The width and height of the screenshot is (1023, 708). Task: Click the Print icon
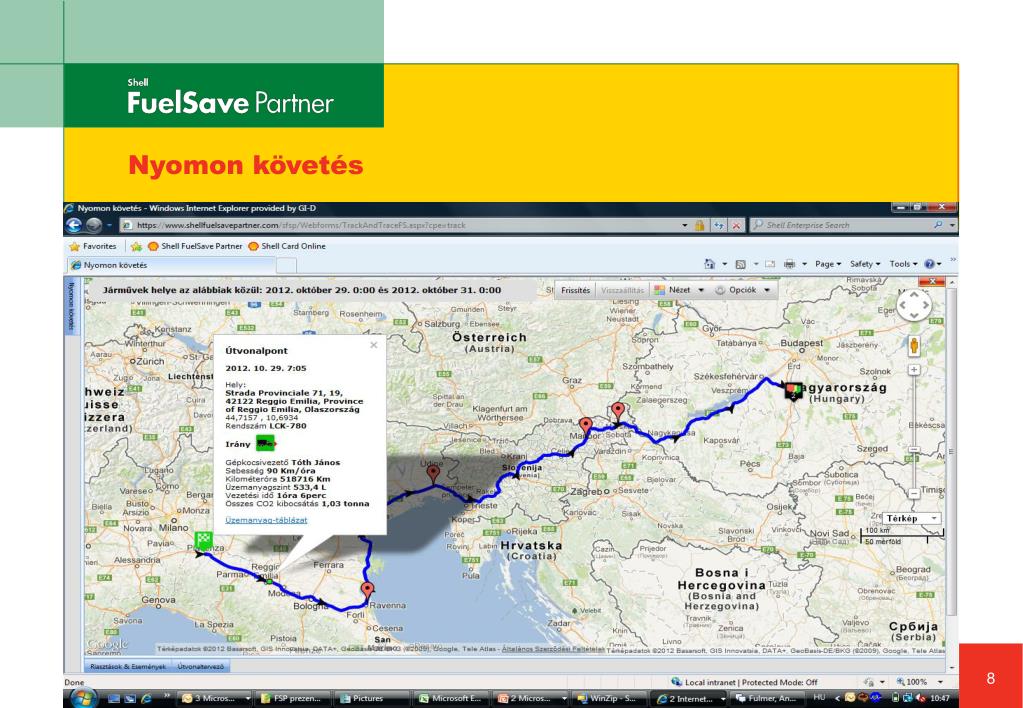pyautogui.click(x=789, y=264)
